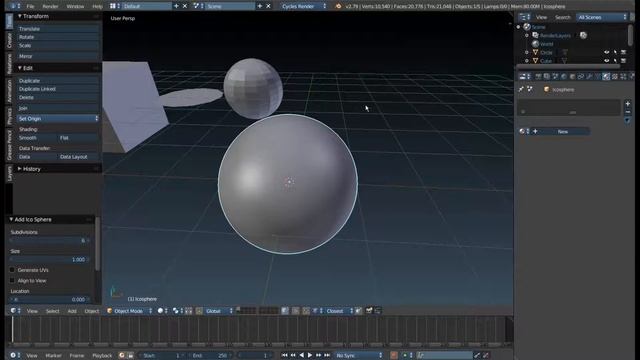The width and height of the screenshot is (640, 360).
Task: Click the timeline editor type icon
Action: click(13, 356)
